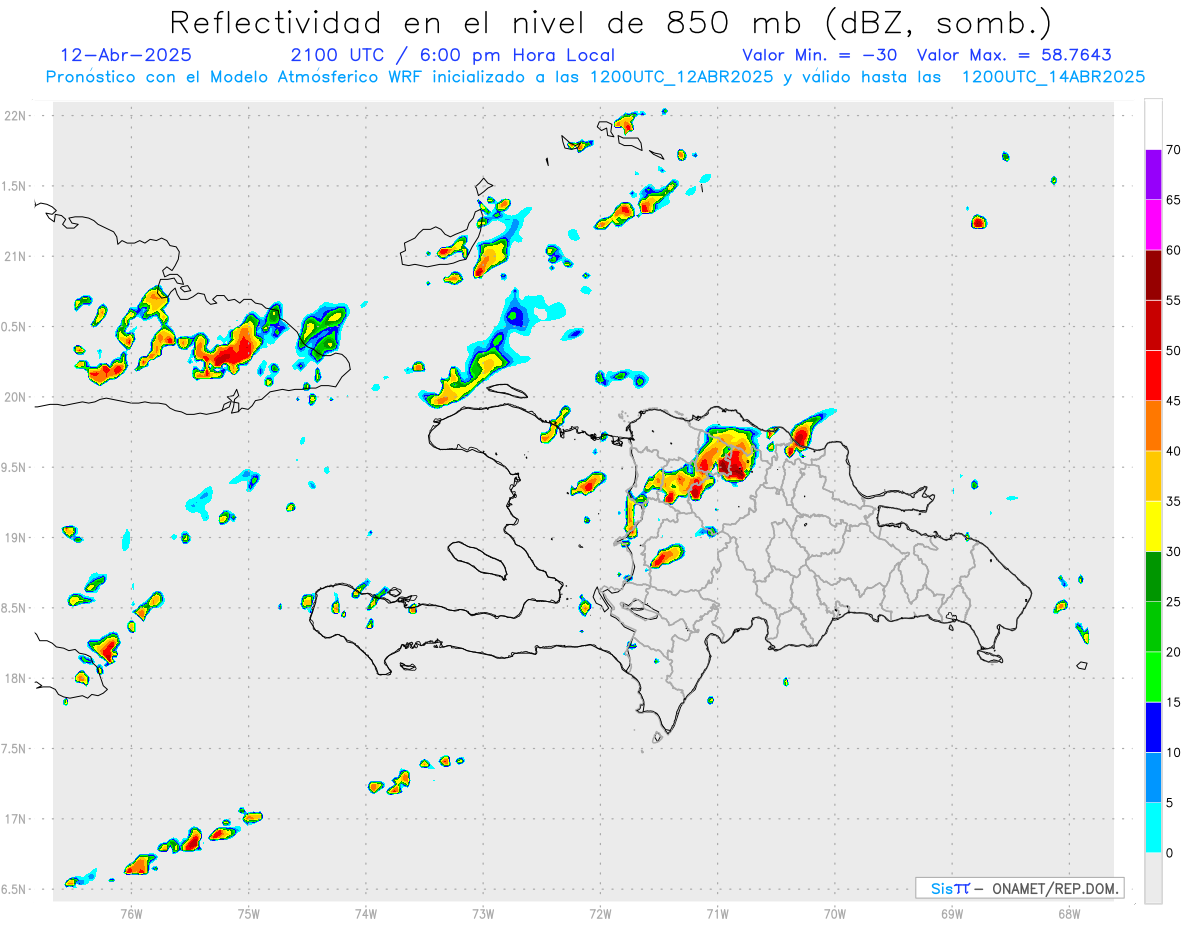This screenshot has height=927, width=1200.
Task: Click the colorbar value '65'
Action: tap(1174, 200)
